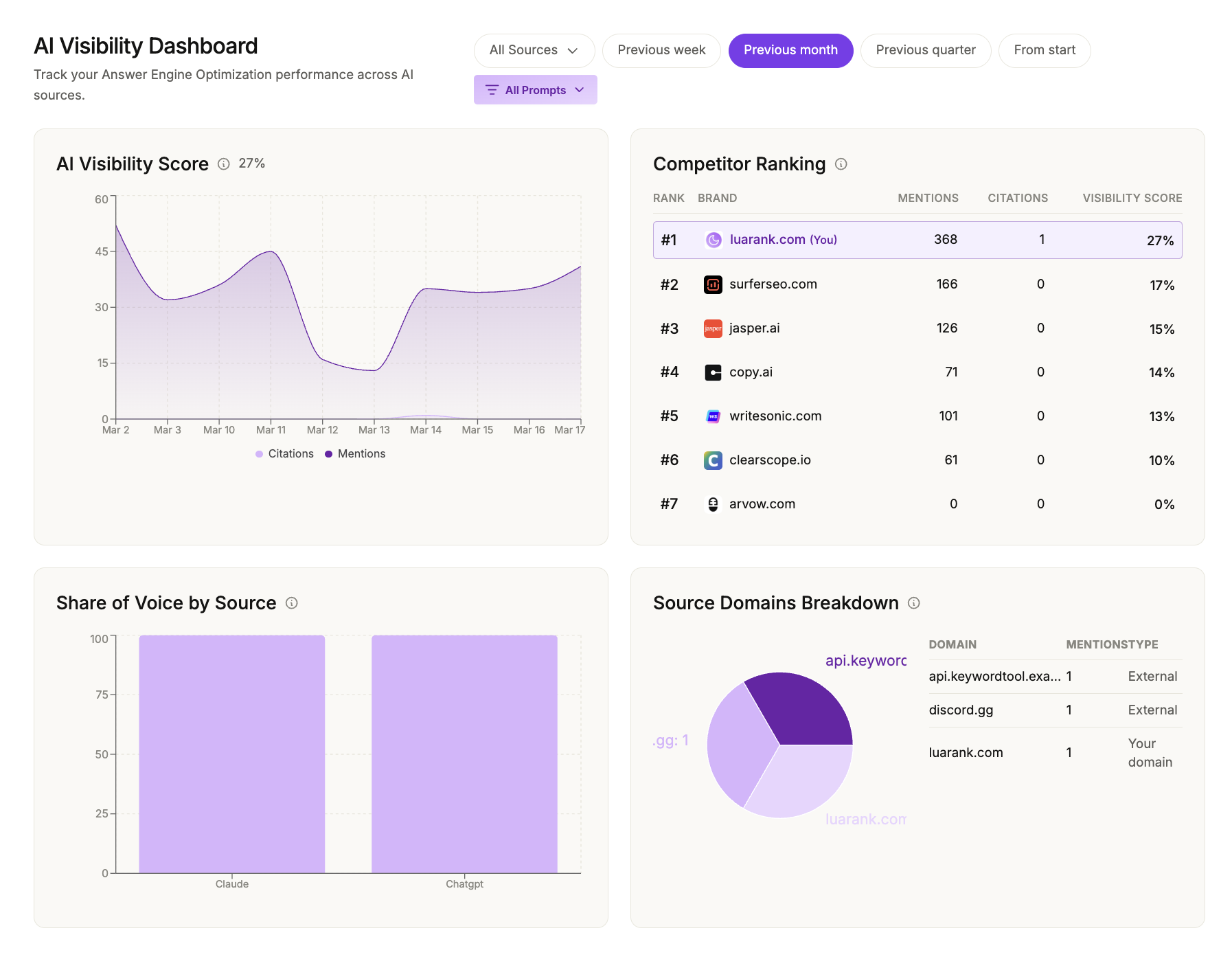
Task: Click the arvow.com brand icon
Action: coord(713,504)
